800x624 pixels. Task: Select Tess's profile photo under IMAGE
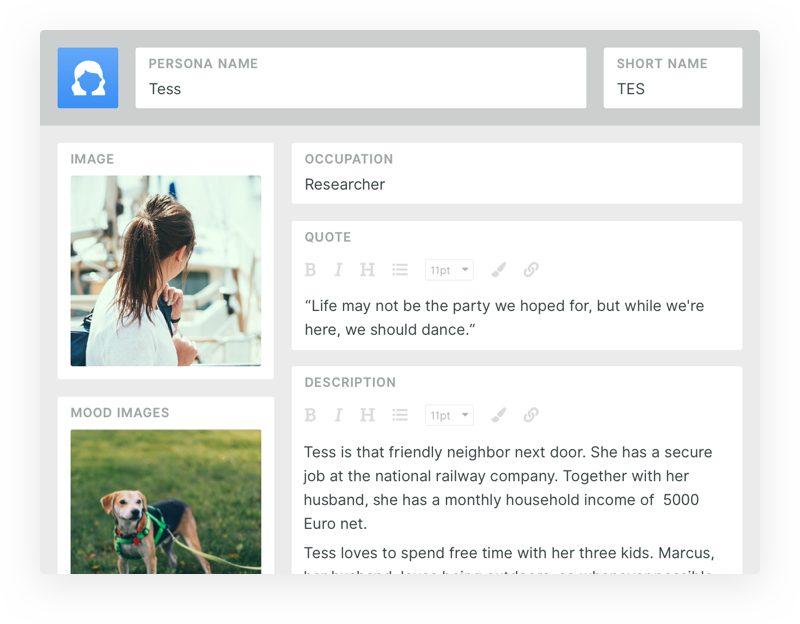165,270
